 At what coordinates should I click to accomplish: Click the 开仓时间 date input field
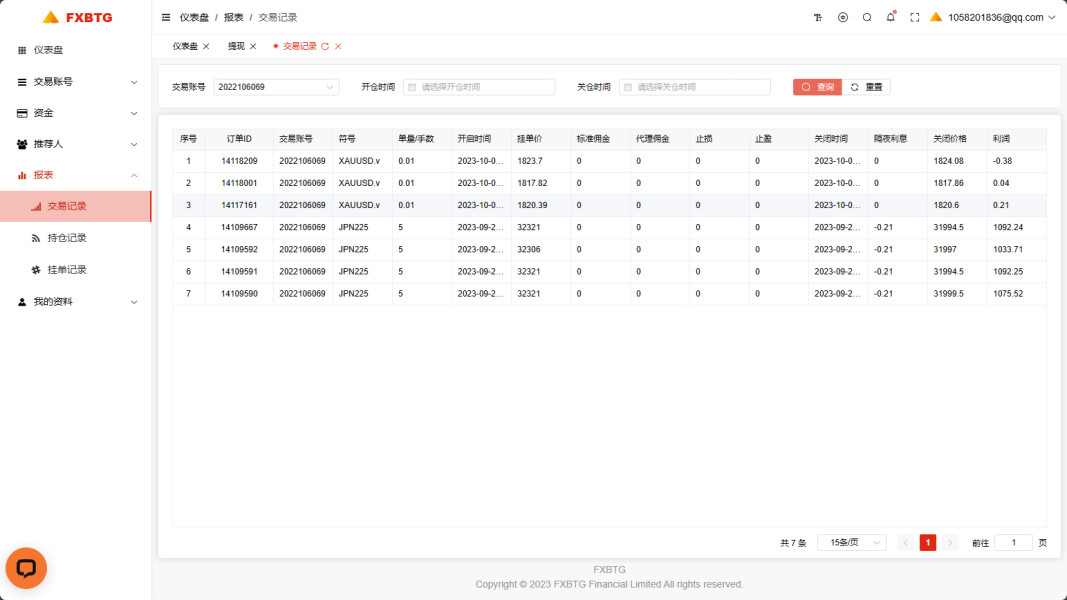[479, 87]
